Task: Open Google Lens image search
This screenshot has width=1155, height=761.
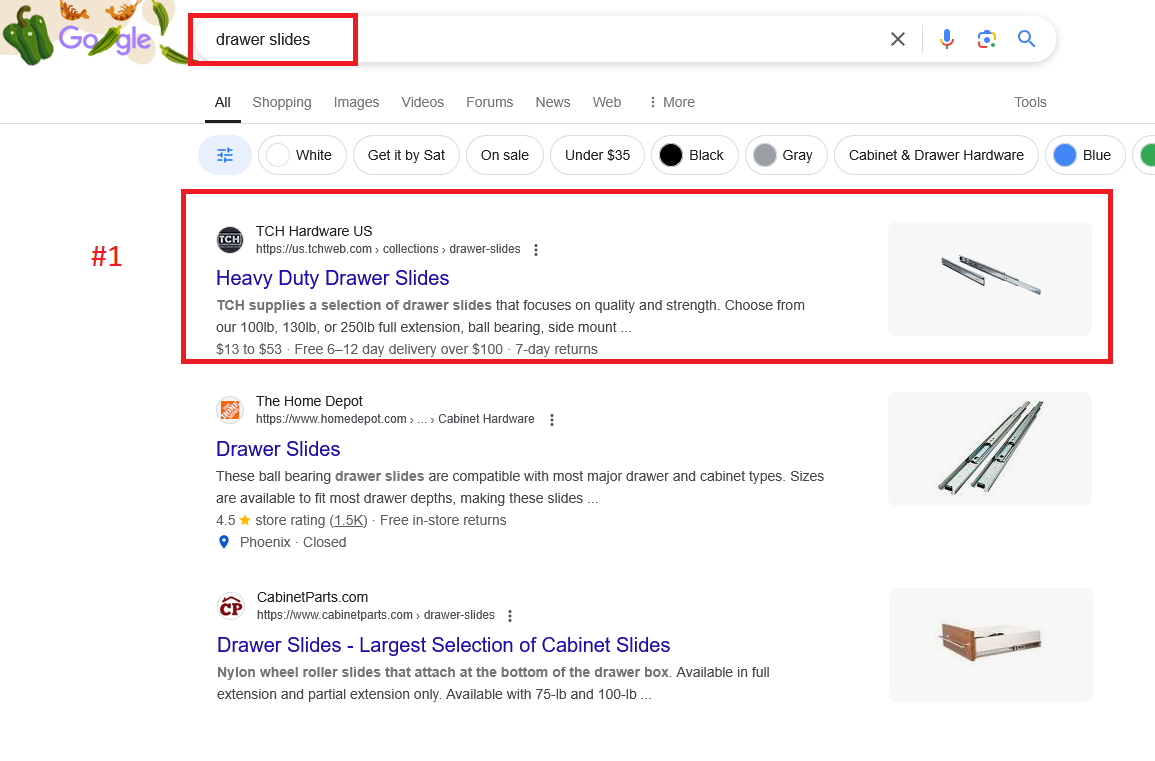Action: click(x=987, y=39)
